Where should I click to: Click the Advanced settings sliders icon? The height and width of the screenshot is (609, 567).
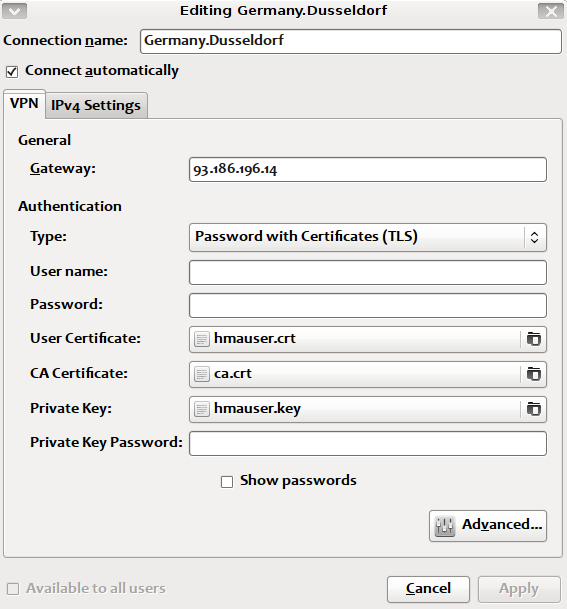coord(444,526)
